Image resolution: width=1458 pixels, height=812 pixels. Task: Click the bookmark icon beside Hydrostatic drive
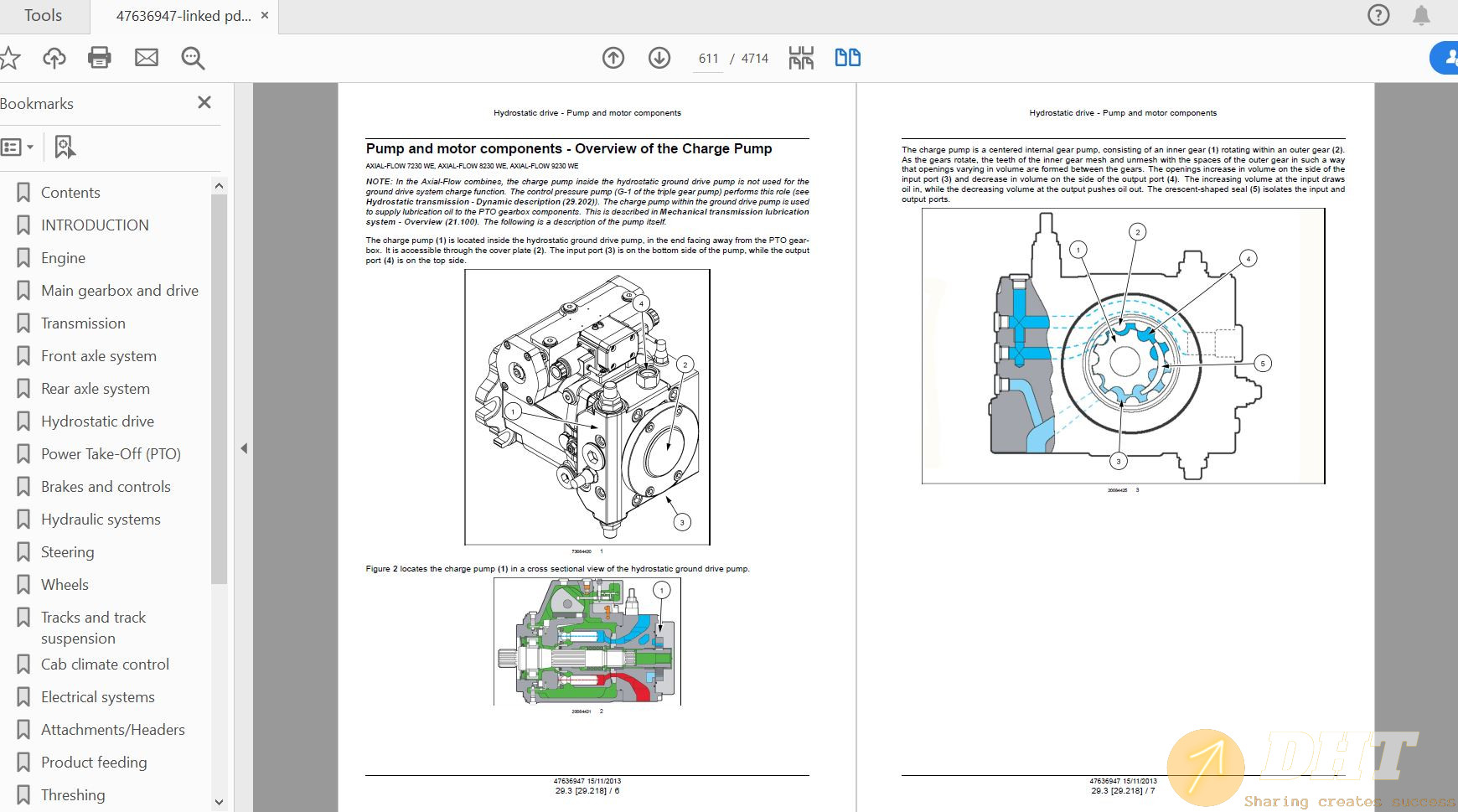[x=23, y=422]
